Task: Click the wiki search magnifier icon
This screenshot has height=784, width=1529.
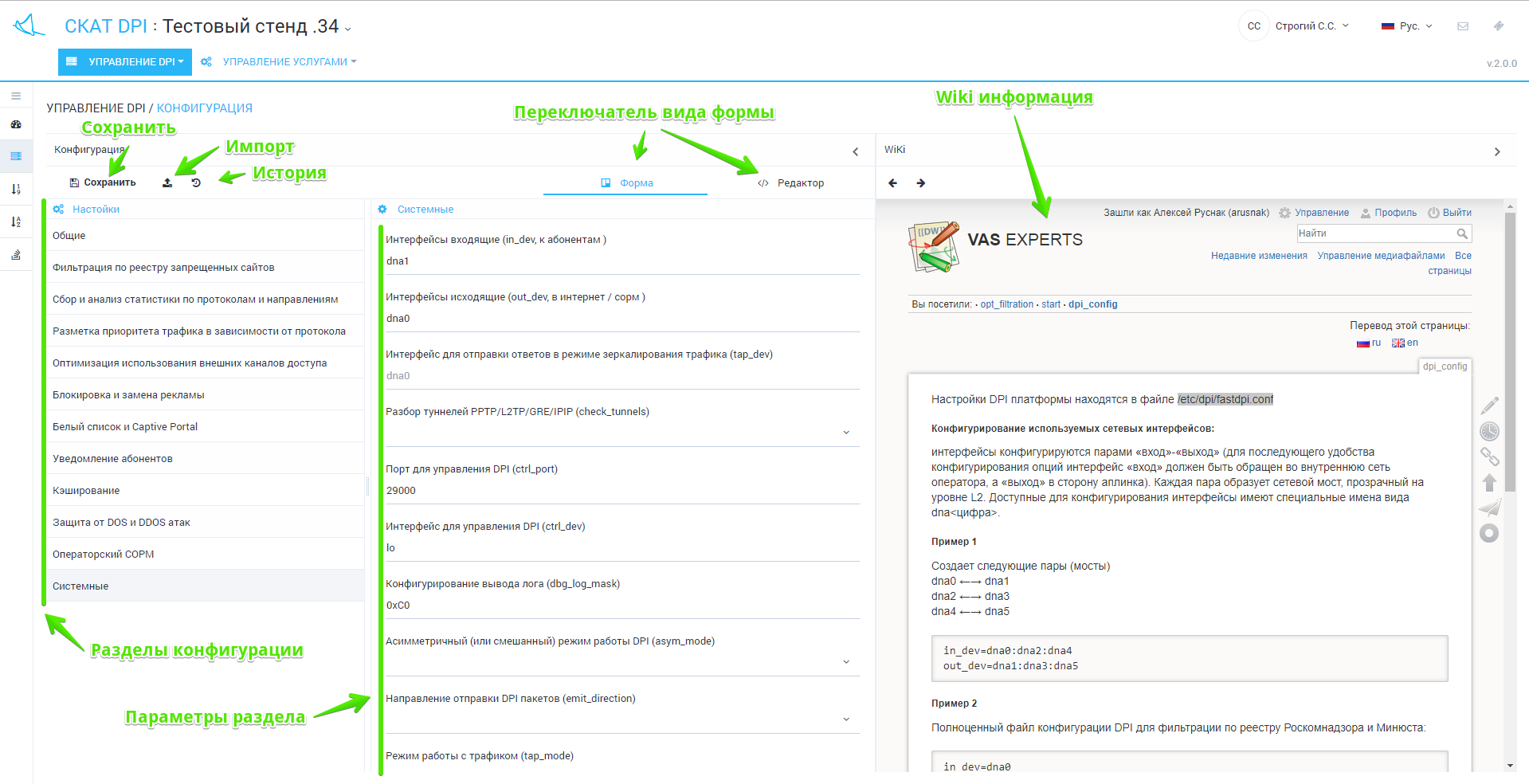Action: (x=1462, y=233)
